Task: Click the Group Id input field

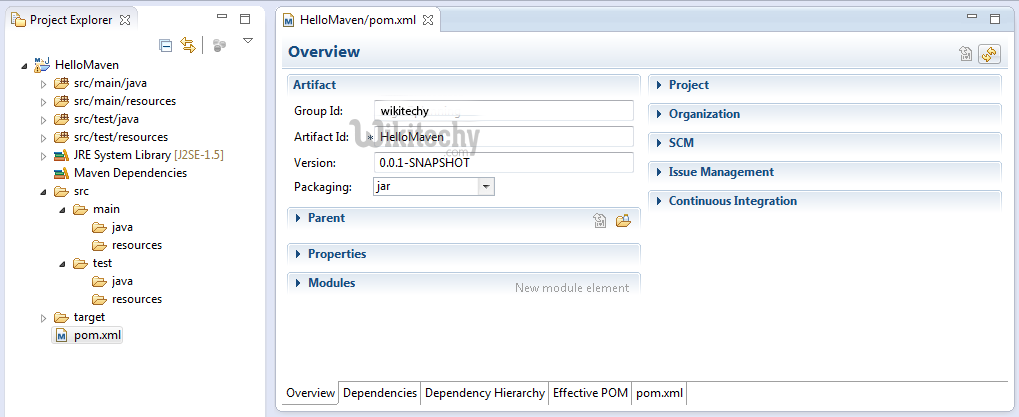Action: pyautogui.click(x=503, y=110)
